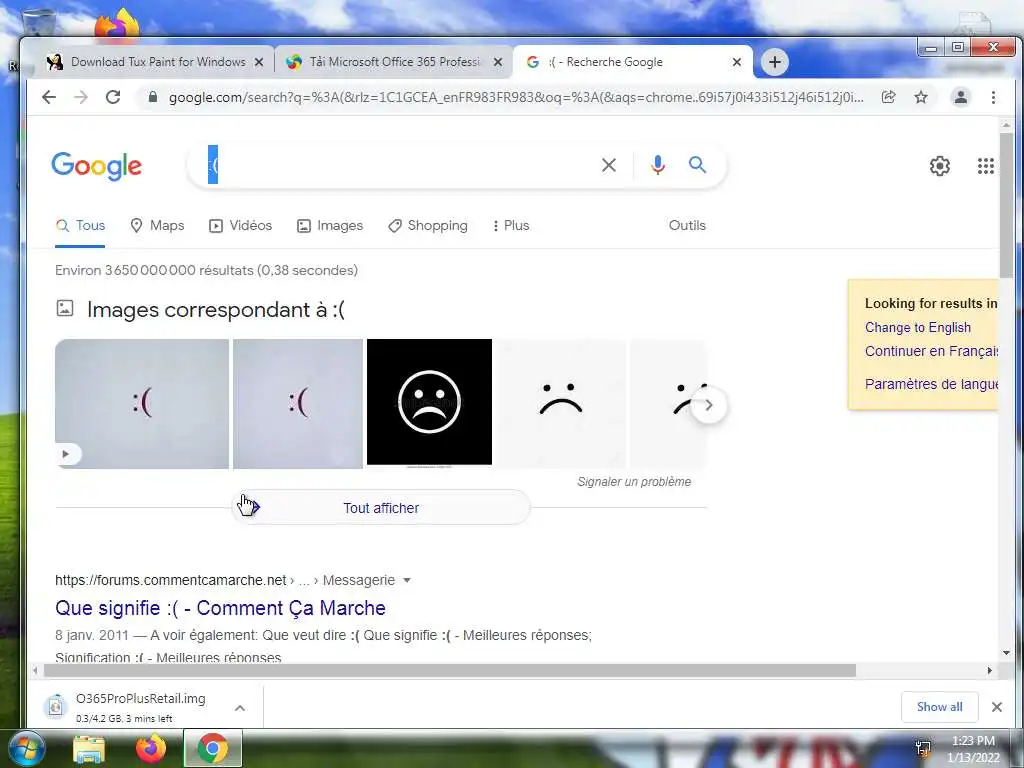
Task: Click the network tray icon
Action: 923,749
